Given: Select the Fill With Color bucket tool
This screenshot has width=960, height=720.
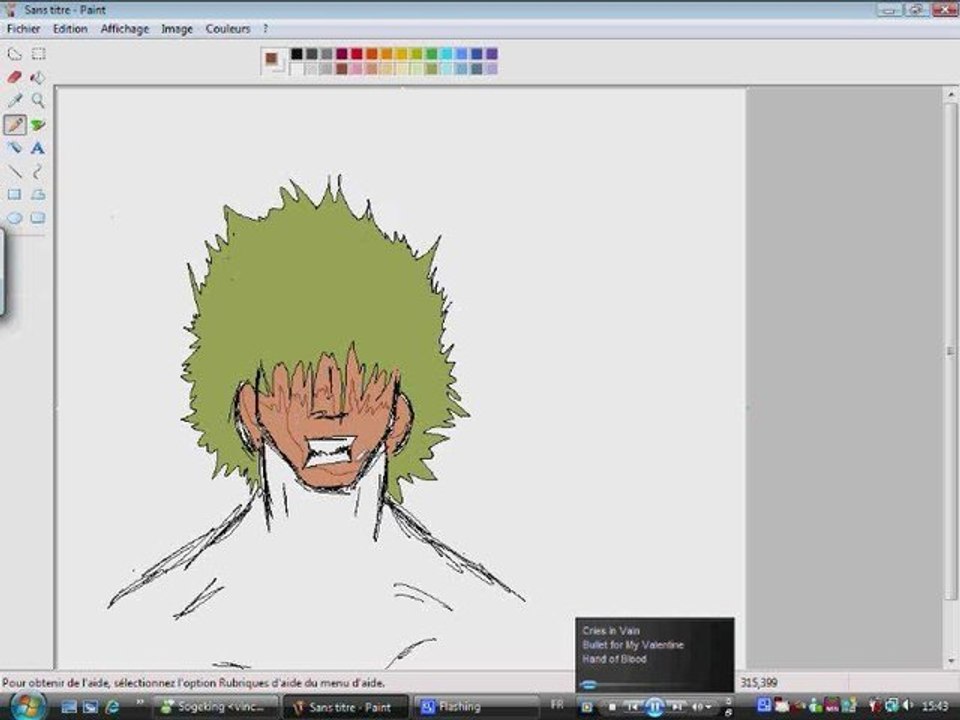Looking at the screenshot, I should tap(38, 77).
